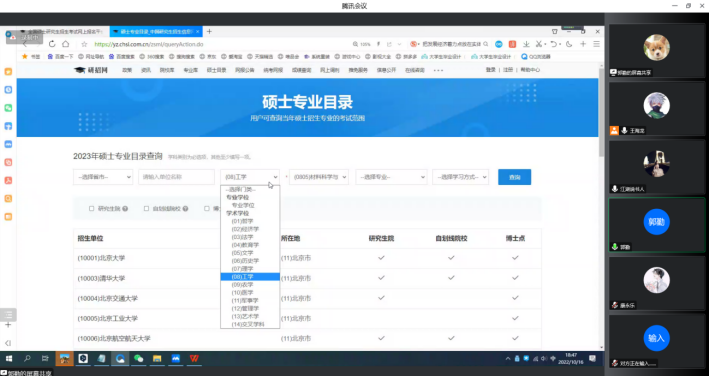Open 院校库 in the site navigation
Screen dimensions: 709x376
click(x=167, y=70)
